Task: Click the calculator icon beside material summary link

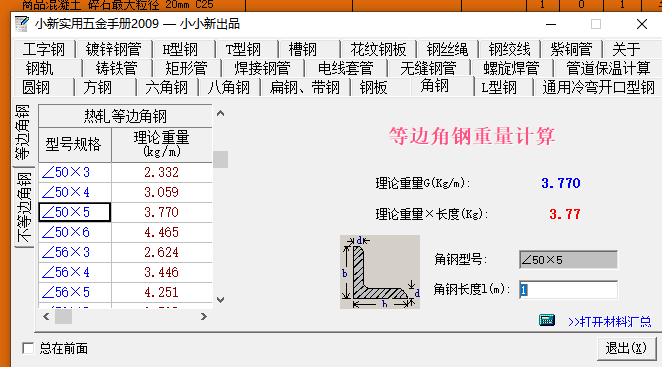Action: (x=547, y=320)
